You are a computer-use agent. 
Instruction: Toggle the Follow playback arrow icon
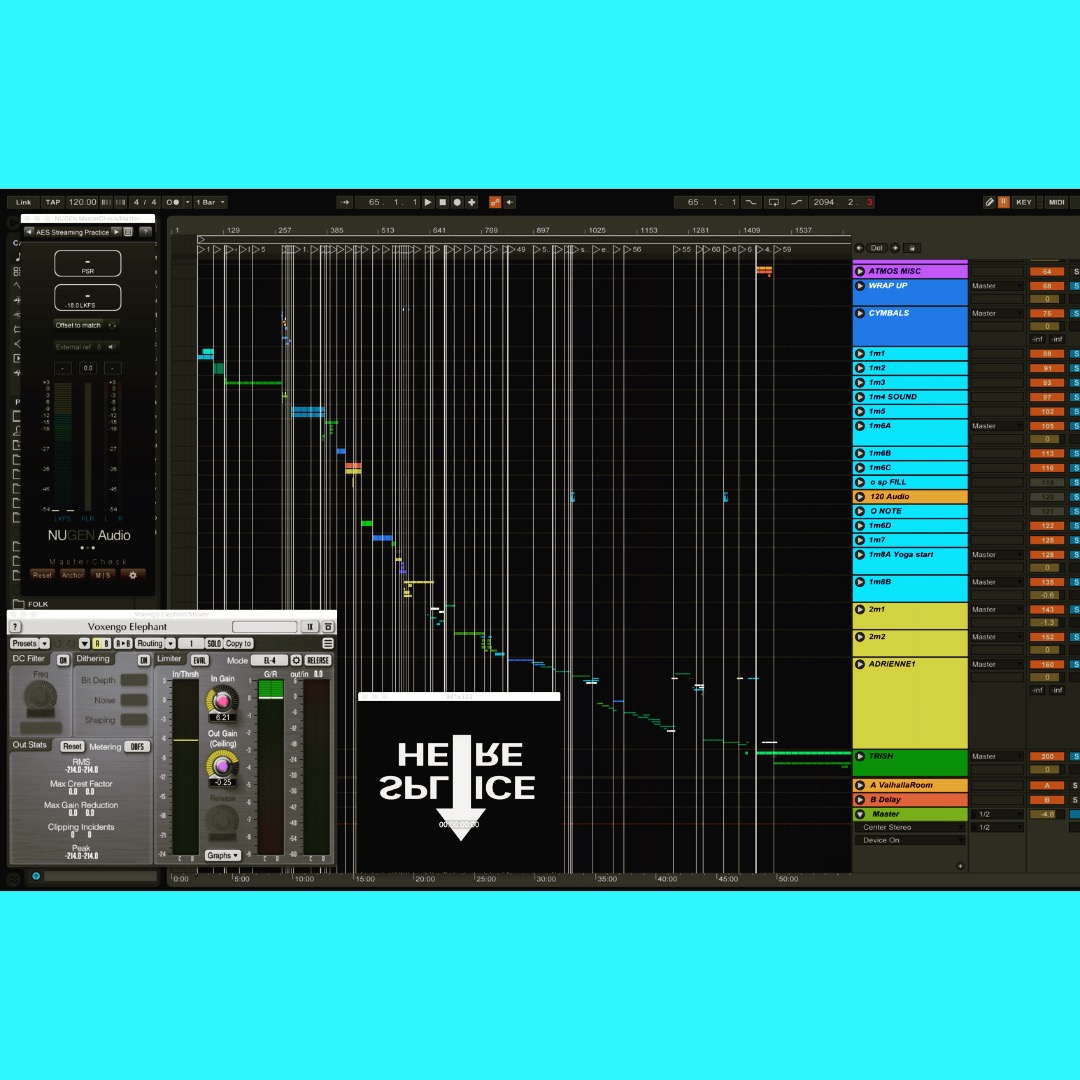[344, 202]
